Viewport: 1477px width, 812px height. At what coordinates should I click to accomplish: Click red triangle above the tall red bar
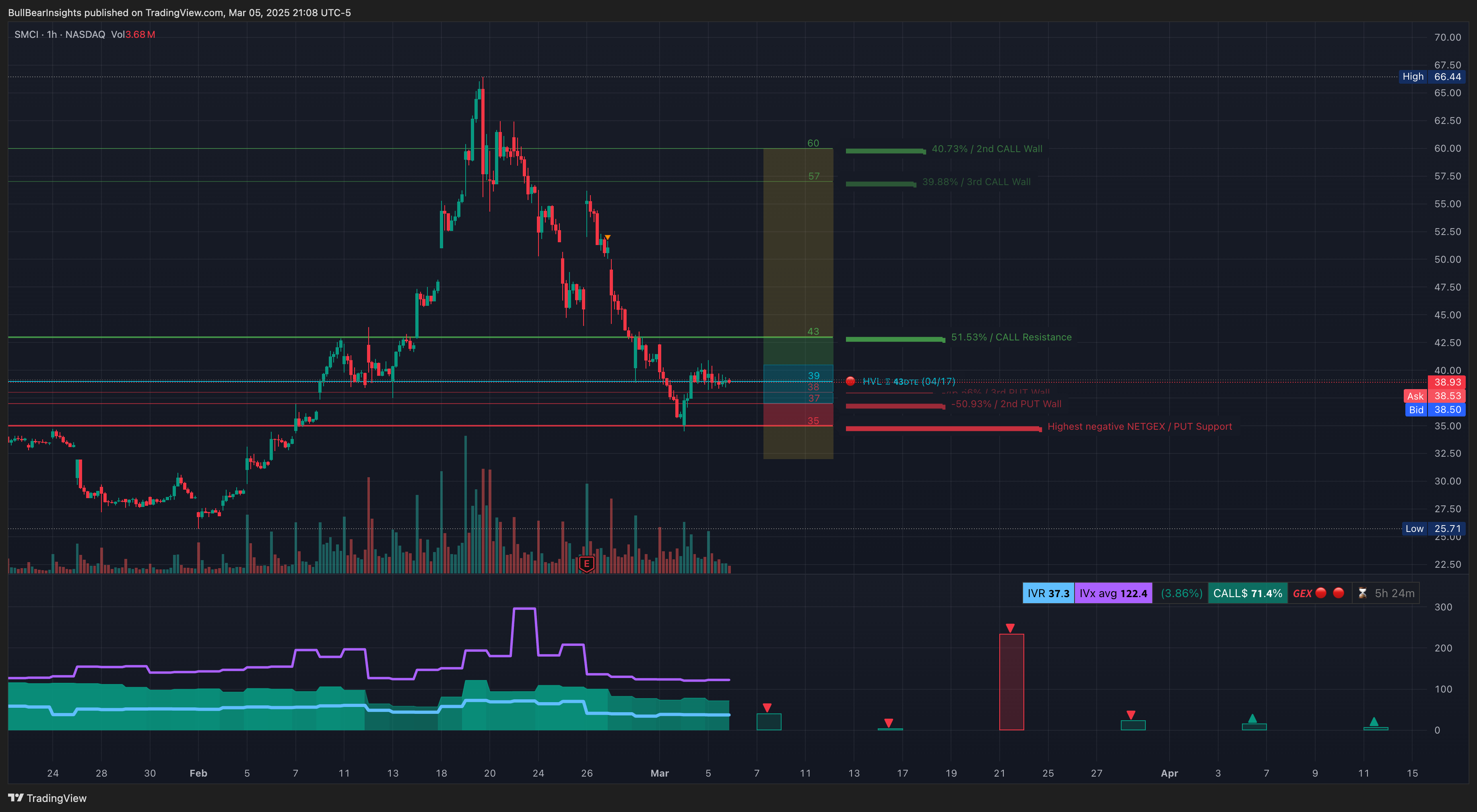(x=1010, y=628)
